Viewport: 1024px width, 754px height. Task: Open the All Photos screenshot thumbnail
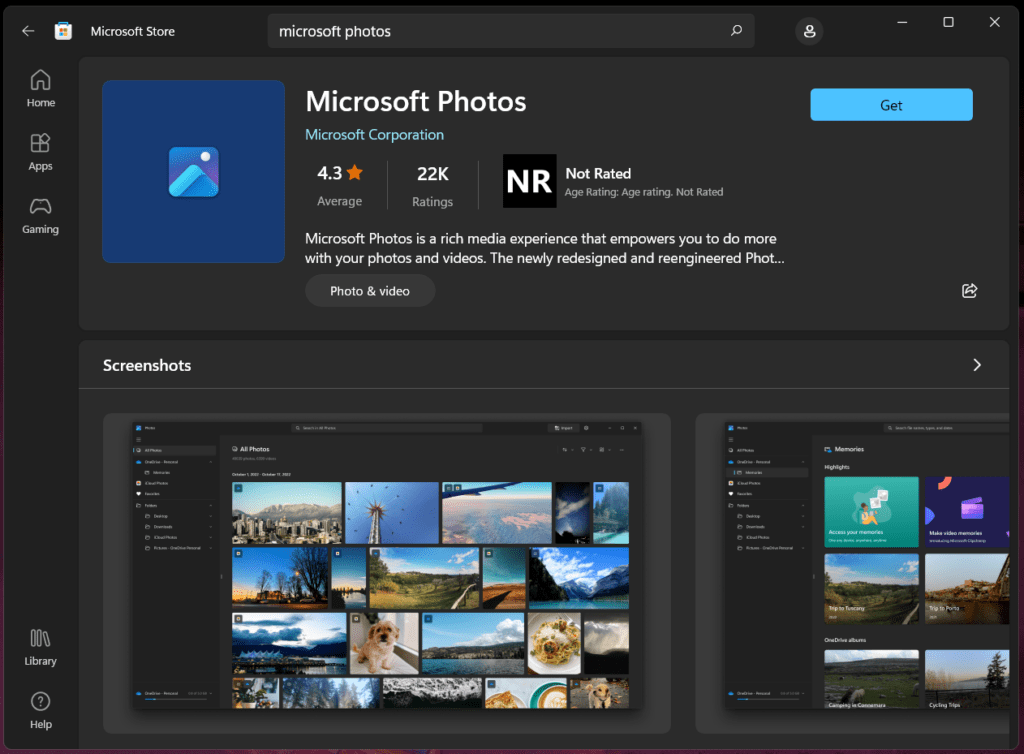coord(387,573)
